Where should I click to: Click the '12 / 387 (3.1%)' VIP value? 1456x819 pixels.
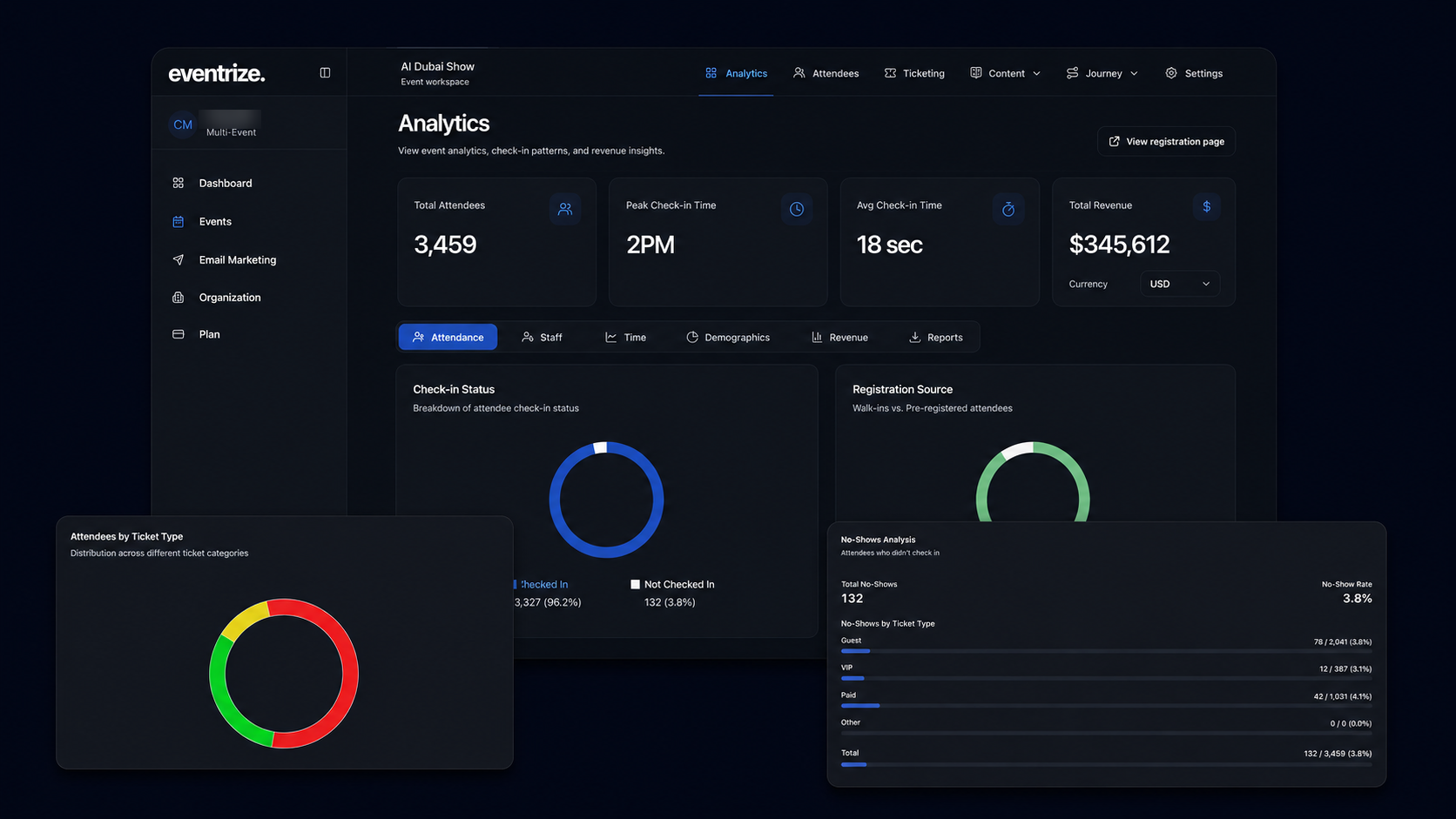coord(1345,669)
